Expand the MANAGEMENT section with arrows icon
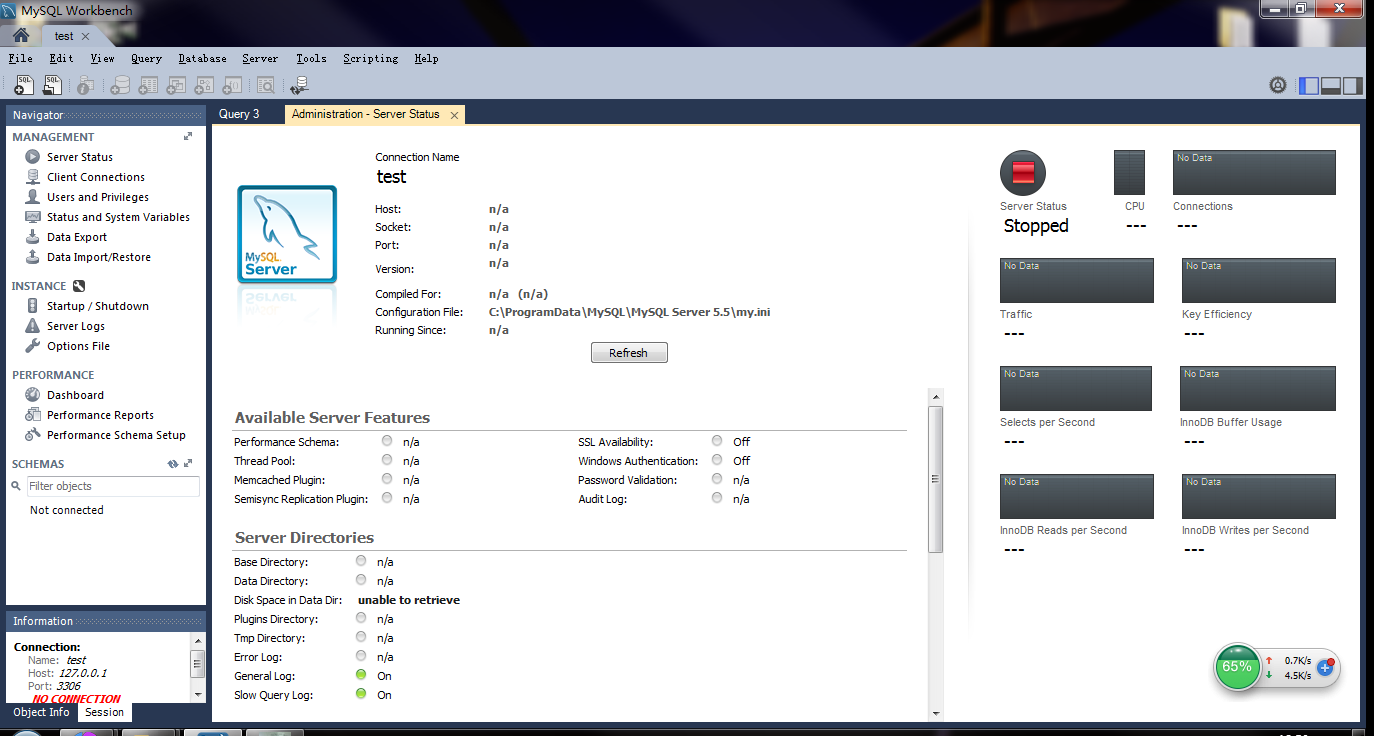 188,136
